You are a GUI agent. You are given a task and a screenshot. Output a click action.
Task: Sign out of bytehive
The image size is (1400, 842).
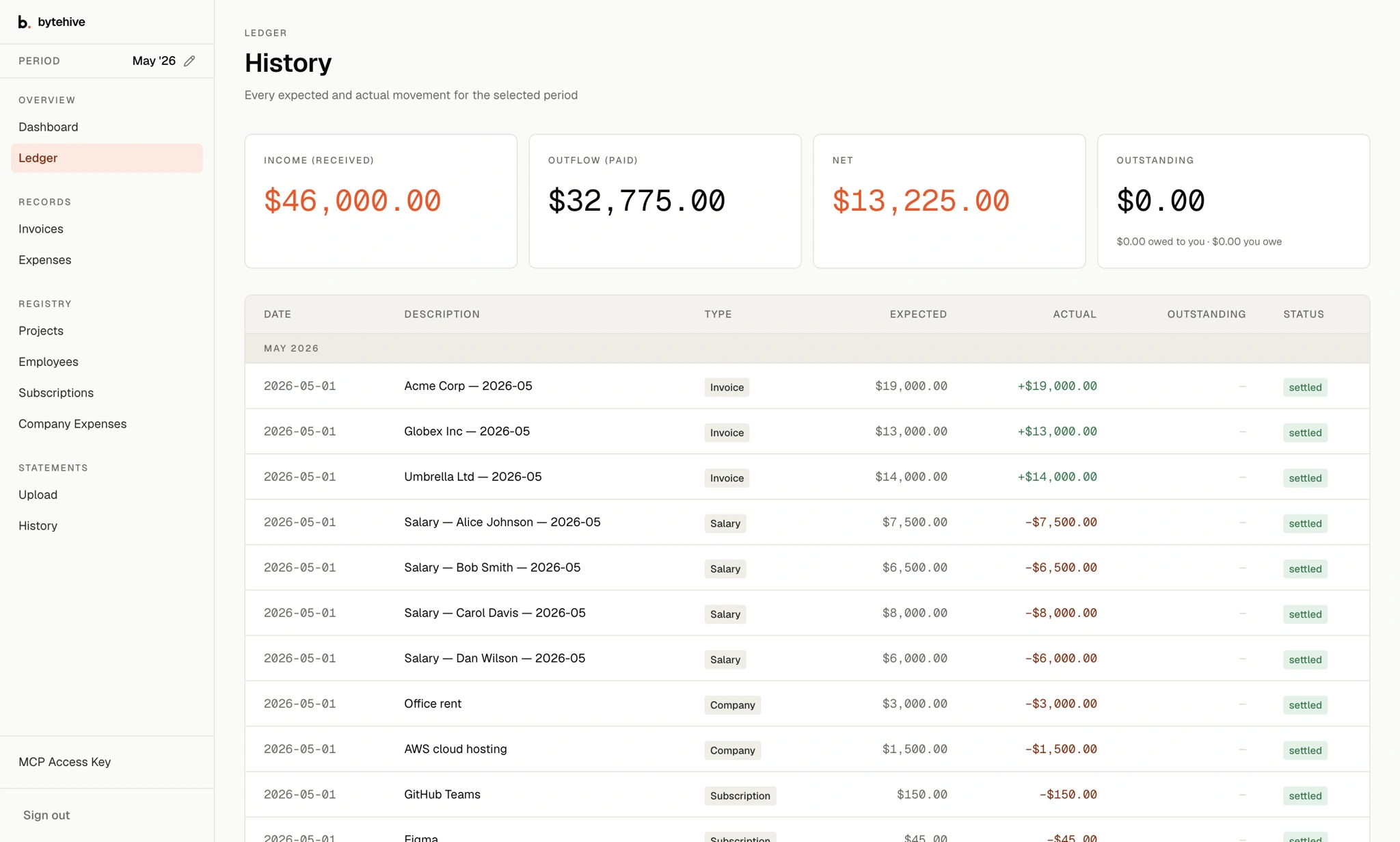coord(46,815)
